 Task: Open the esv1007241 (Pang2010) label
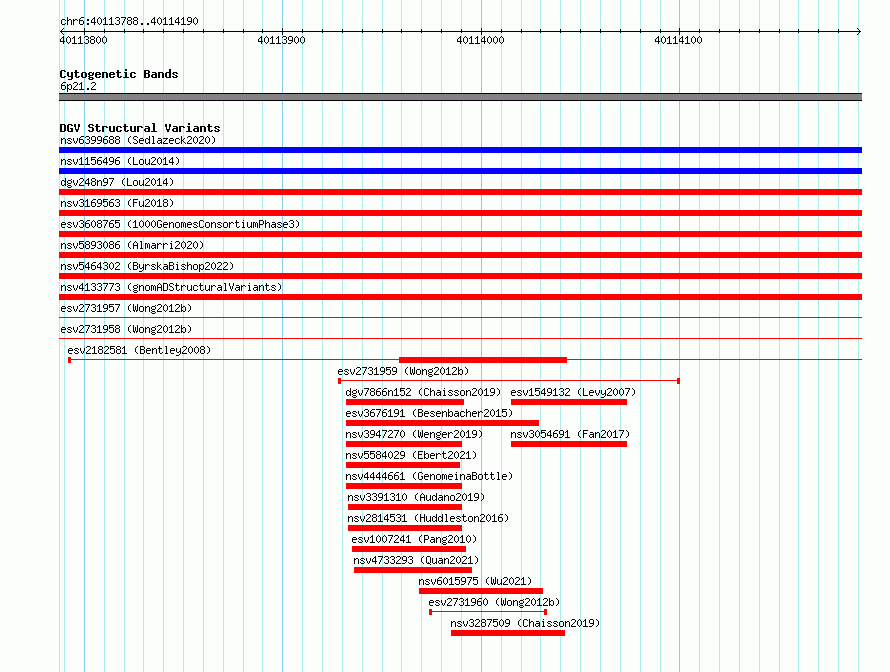pyautogui.click(x=414, y=539)
